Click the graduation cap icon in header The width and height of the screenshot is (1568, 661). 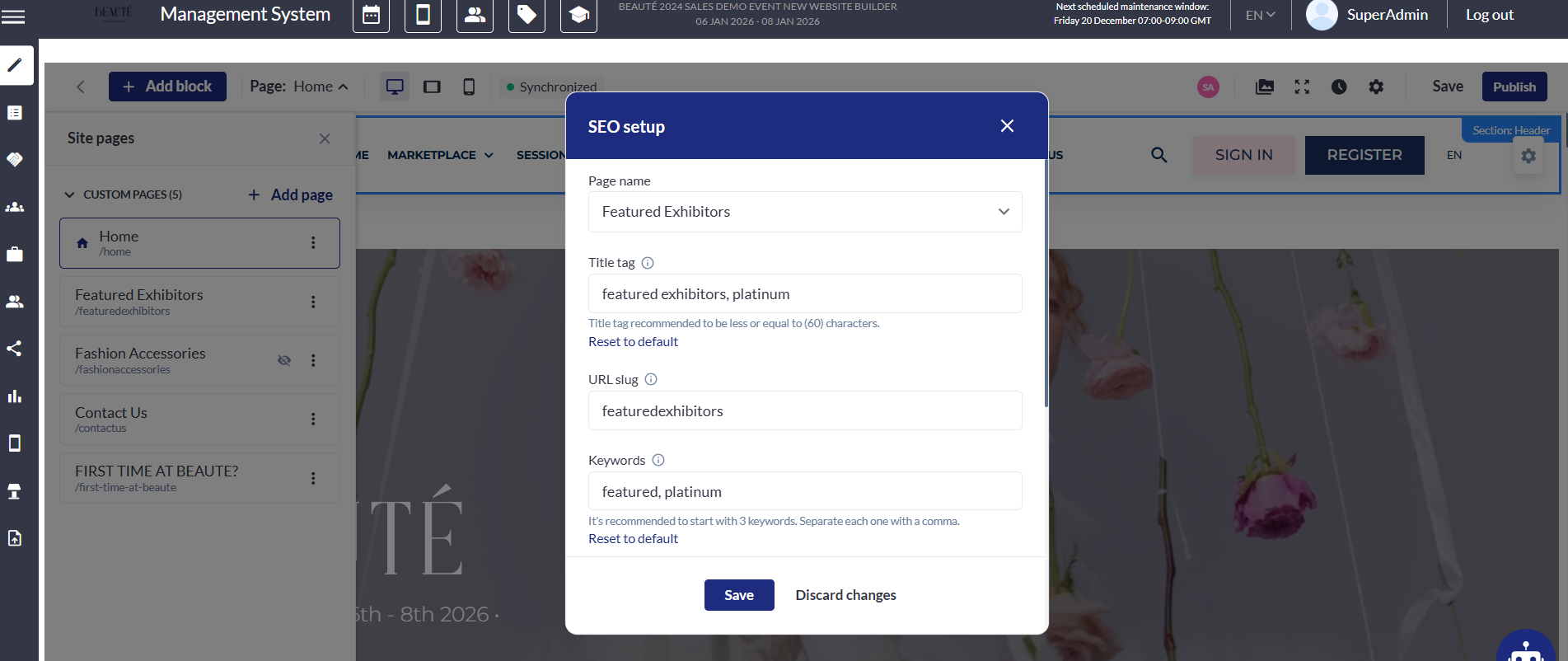click(x=578, y=16)
